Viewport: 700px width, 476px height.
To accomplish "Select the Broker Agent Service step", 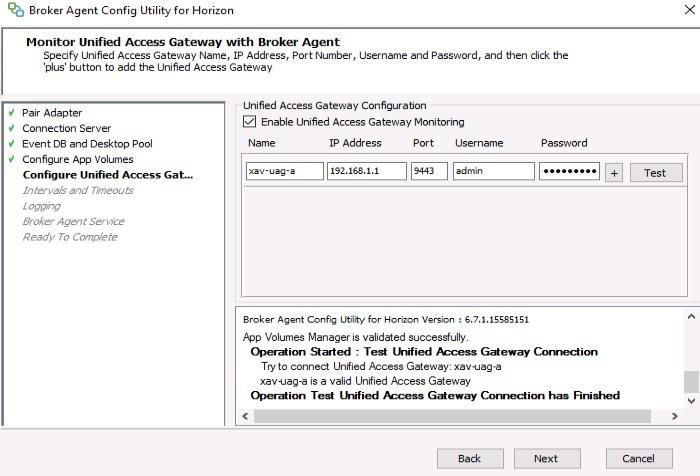I will [x=73, y=221].
